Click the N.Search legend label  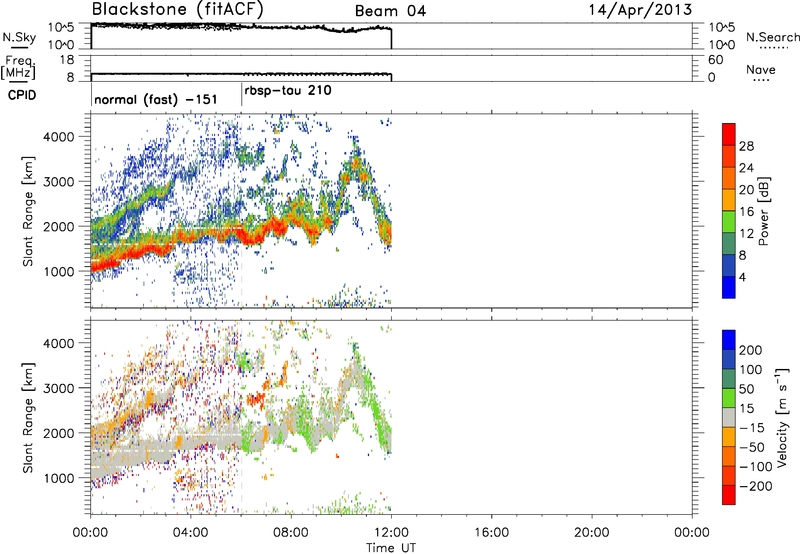click(772, 37)
